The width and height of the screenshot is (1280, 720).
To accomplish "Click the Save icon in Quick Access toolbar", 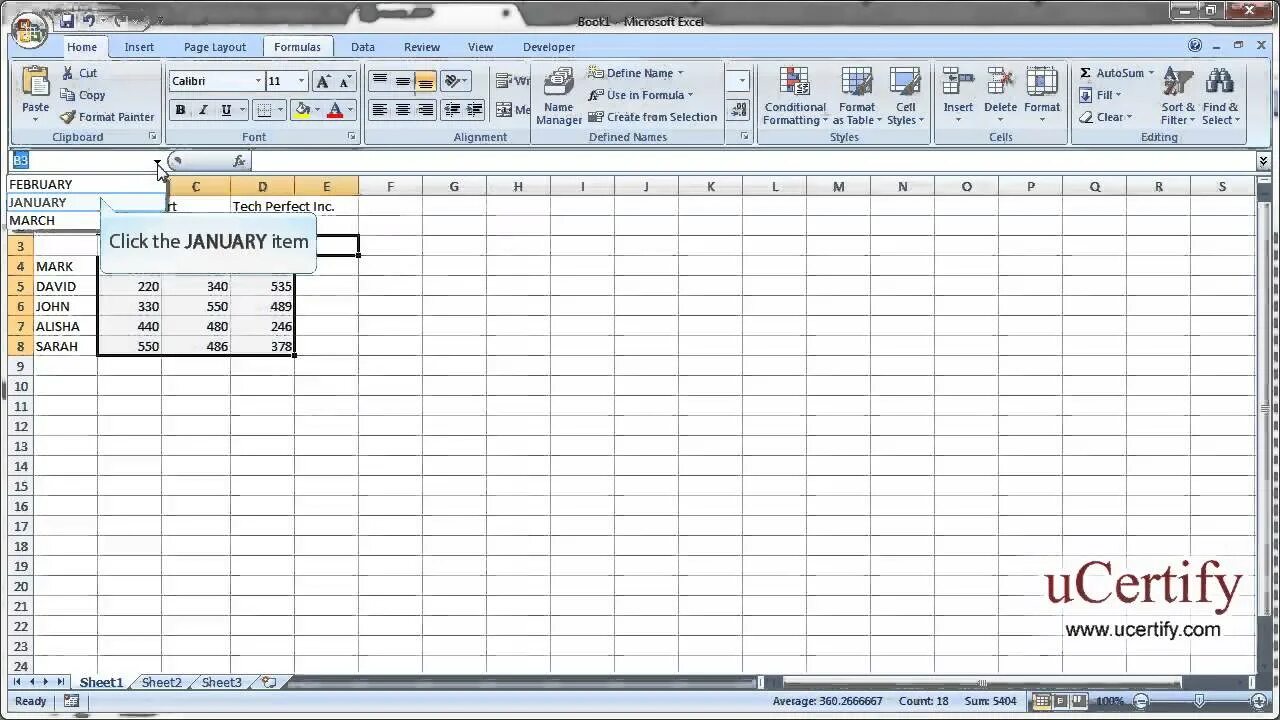I will (x=67, y=20).
